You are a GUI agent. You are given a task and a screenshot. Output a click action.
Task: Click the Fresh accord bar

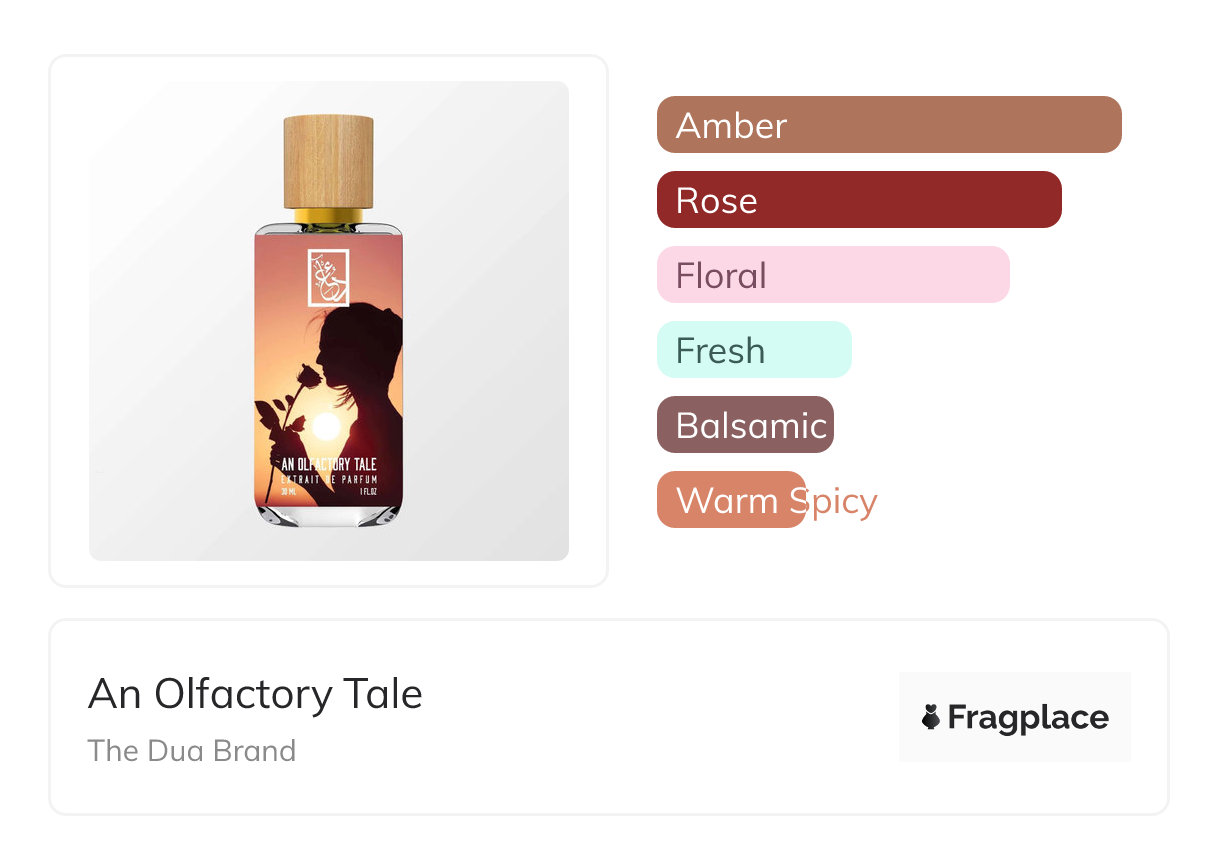[754, 350]
